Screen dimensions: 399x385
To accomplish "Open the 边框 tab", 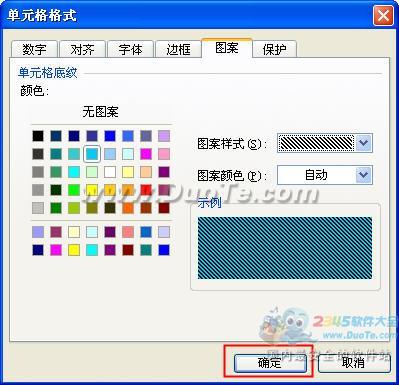I will 178,49.
